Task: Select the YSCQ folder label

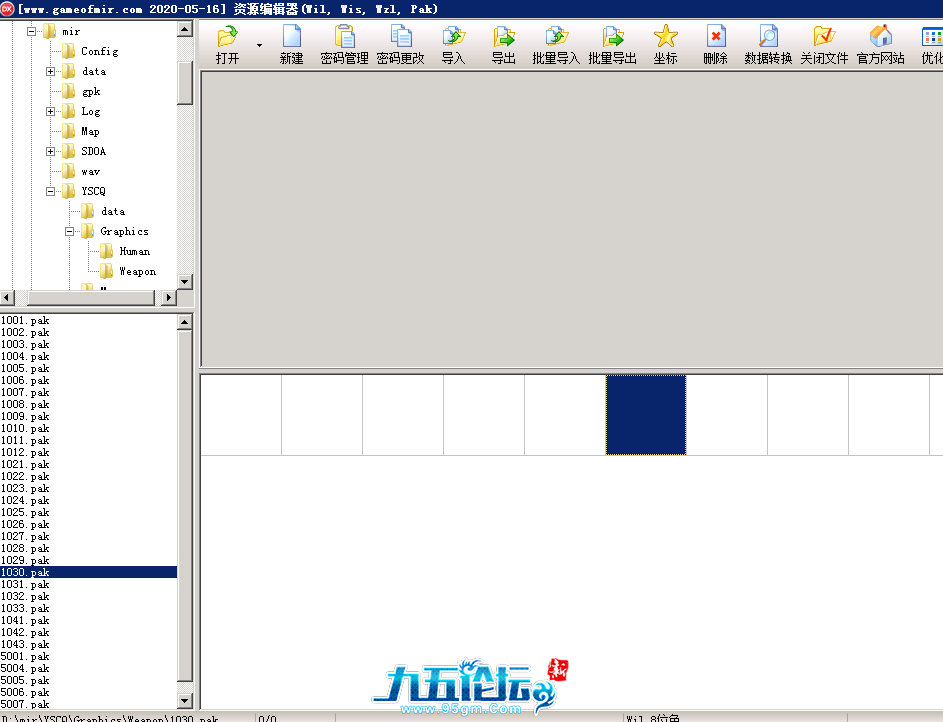Action: coord(93,191)
